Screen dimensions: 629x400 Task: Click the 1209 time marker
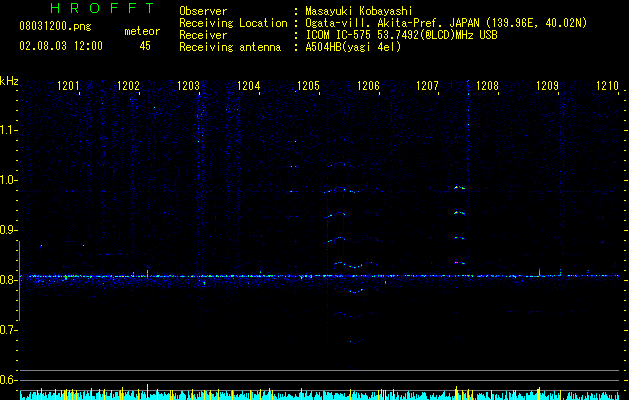click(x=547, y=86)
